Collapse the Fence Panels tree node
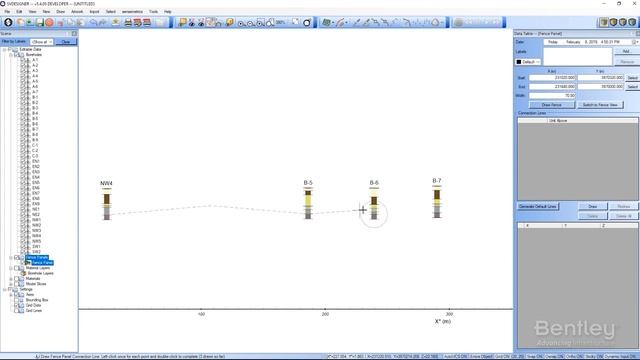Image resolution: width=640 pixels, height=360 pixels. pos(11,258)
